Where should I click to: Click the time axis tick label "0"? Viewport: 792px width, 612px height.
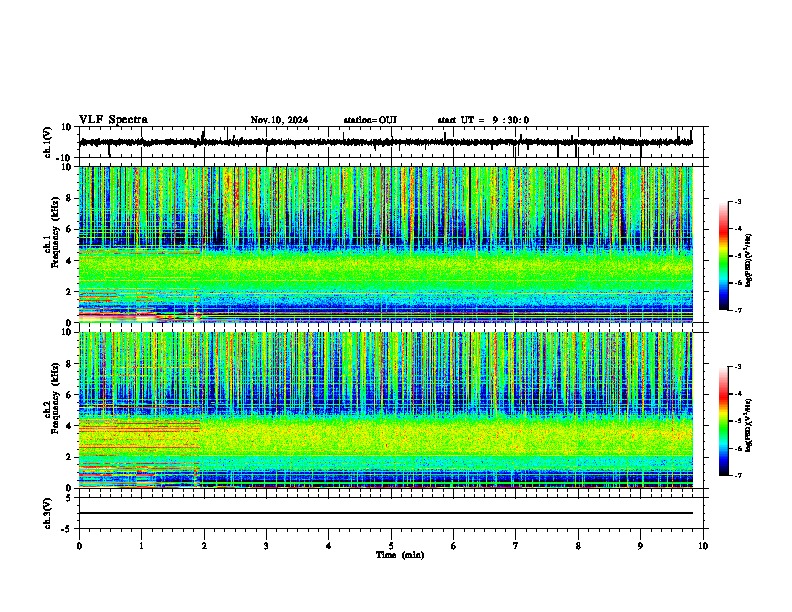[79, 546]
